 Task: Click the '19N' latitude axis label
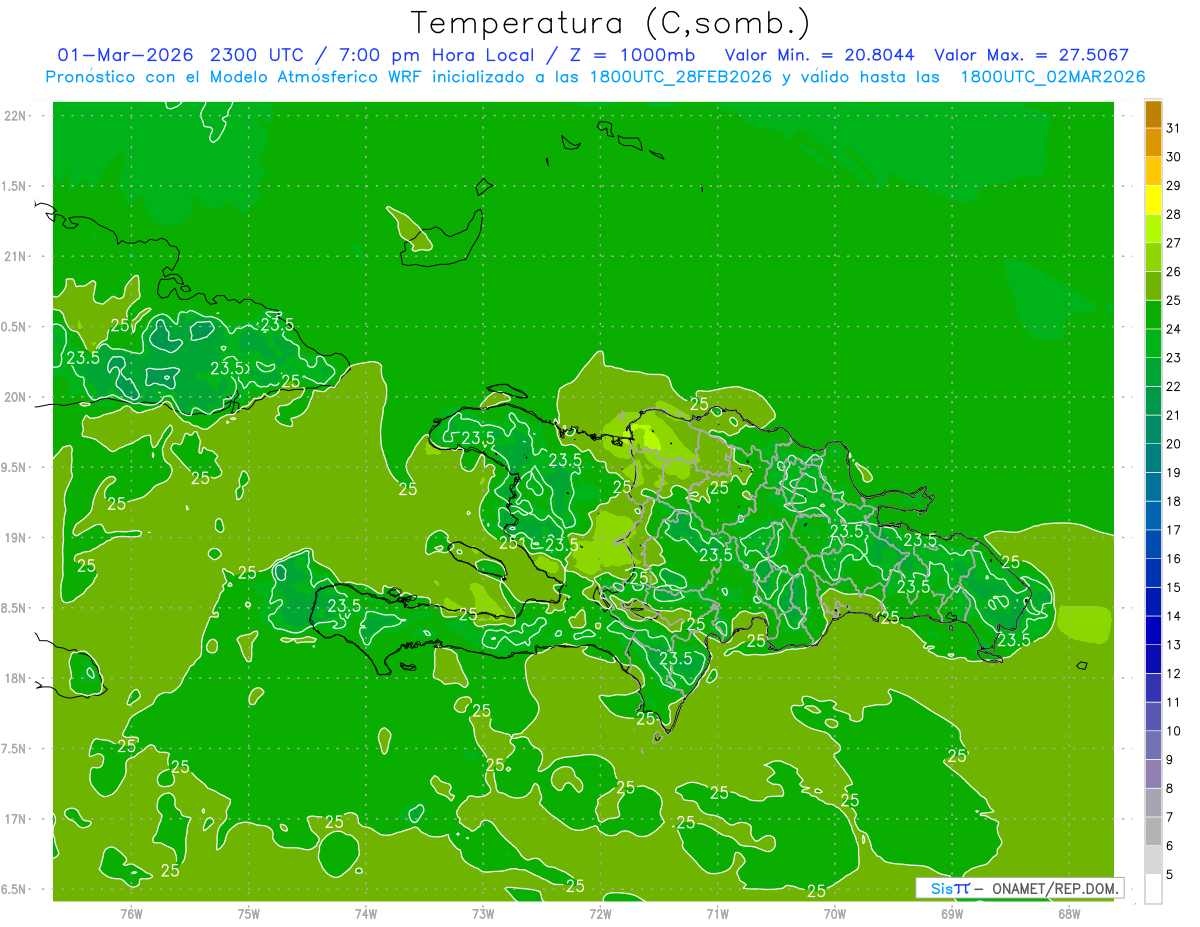17,537
